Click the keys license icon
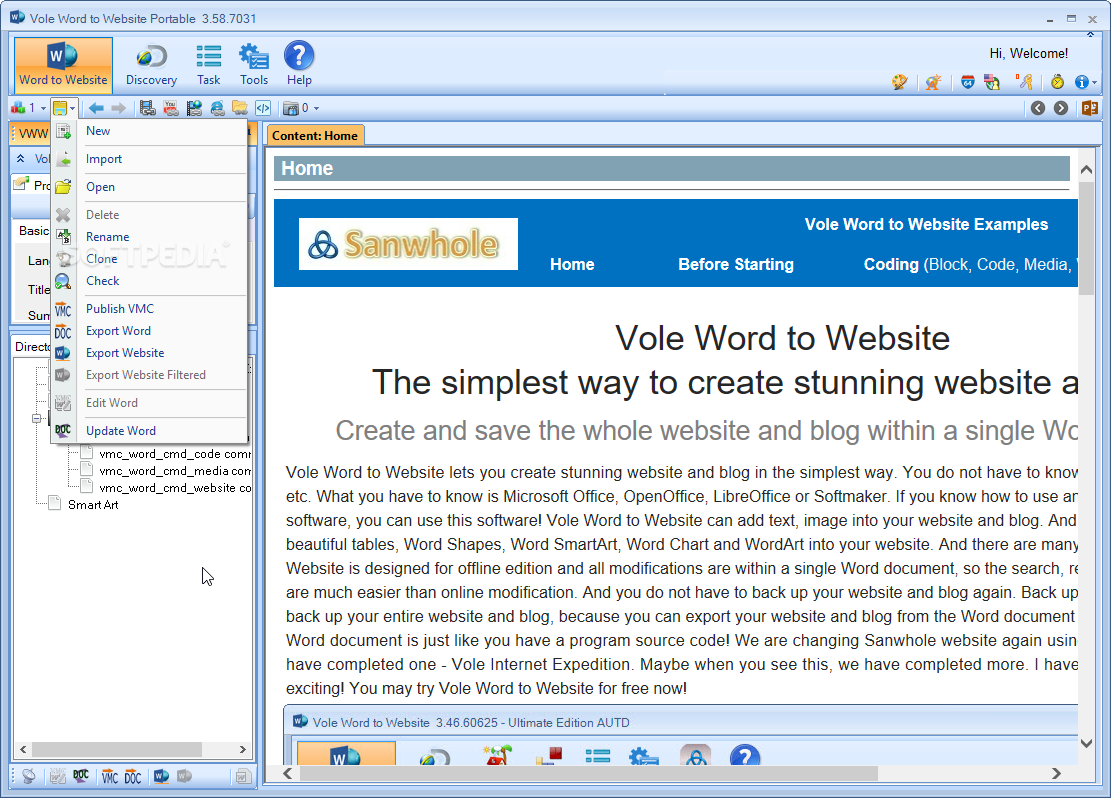This screenshot has height=798, width=1111. (x=1025, y=82)
